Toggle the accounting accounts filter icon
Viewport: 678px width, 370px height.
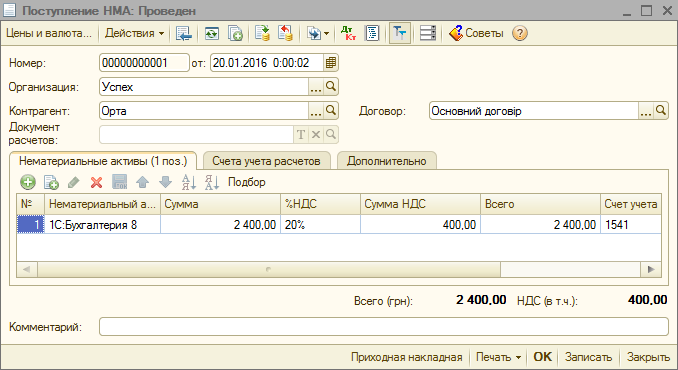tap(400, 33)
